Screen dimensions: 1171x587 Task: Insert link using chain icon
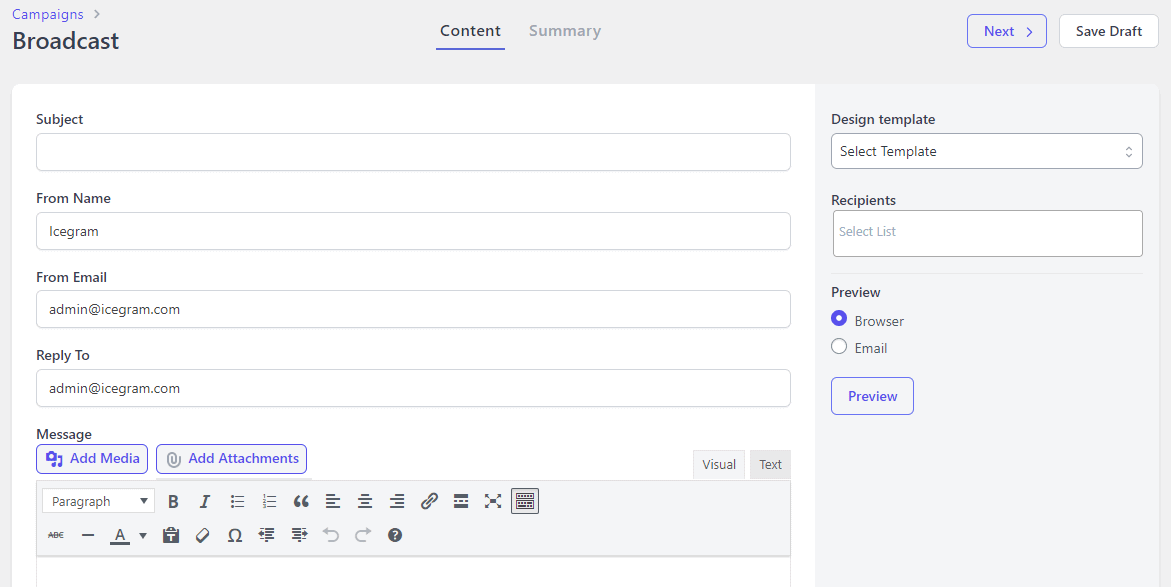pyautogui.click(x=429, y=502)
